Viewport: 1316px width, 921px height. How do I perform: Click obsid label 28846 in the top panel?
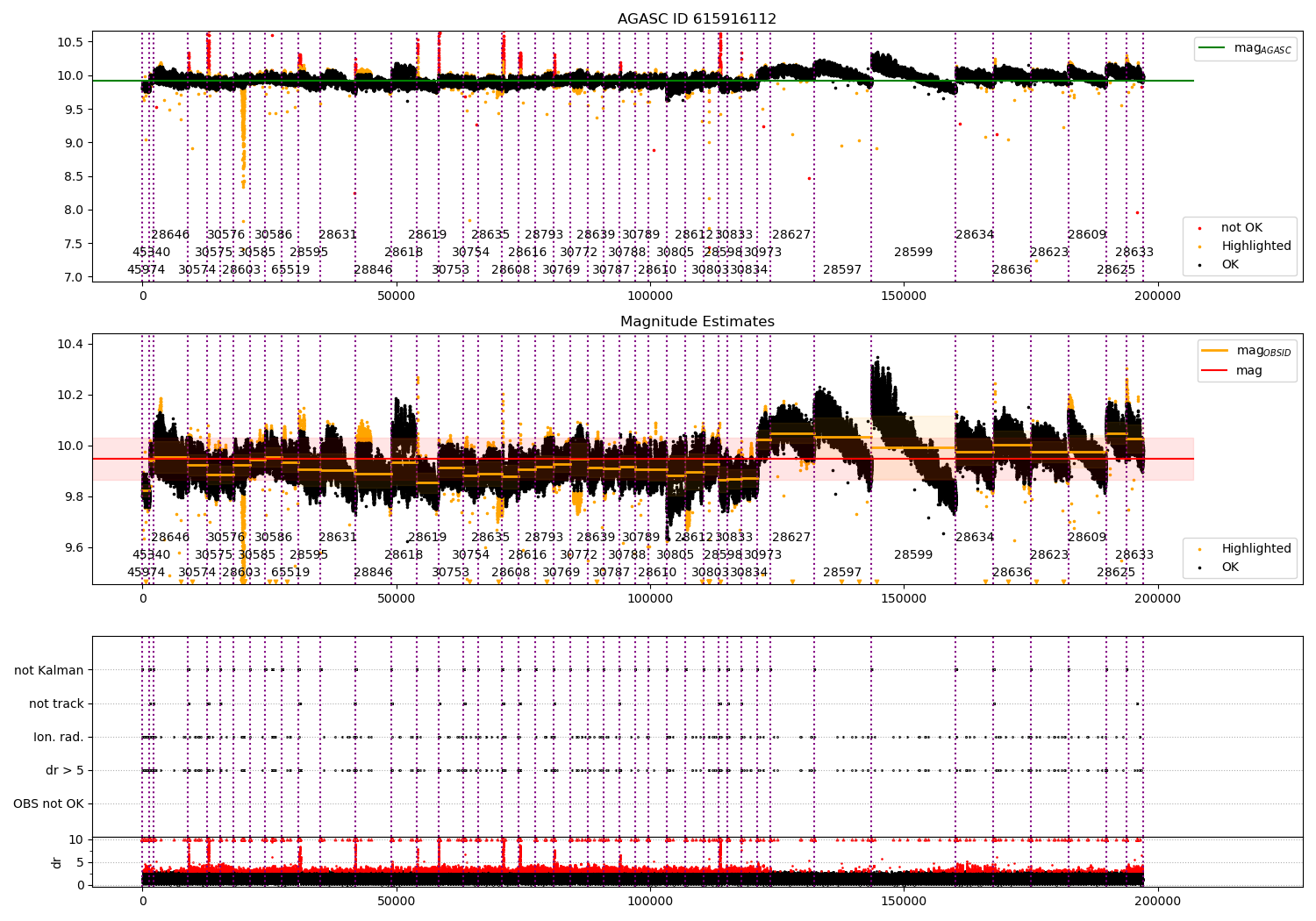tap(373, 270)
